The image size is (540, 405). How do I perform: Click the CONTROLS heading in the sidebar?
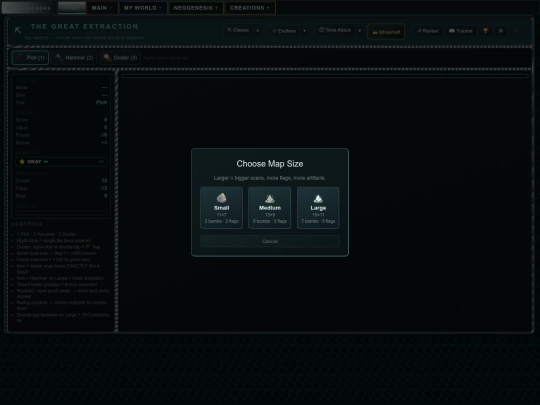(27, 224)
